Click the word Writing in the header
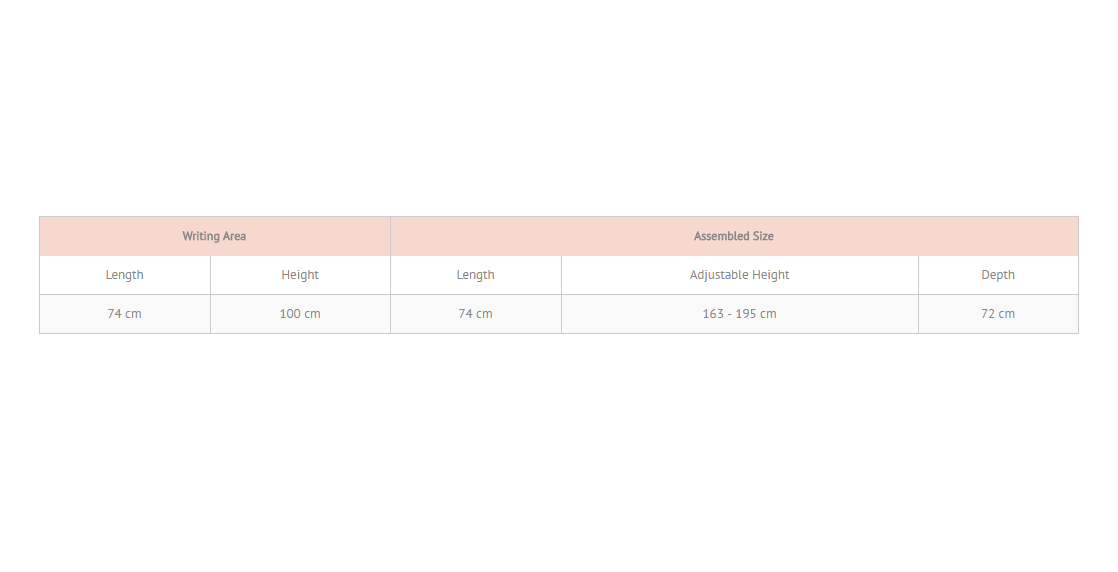This screenshot has width=1118, height=572. [200, 236]
